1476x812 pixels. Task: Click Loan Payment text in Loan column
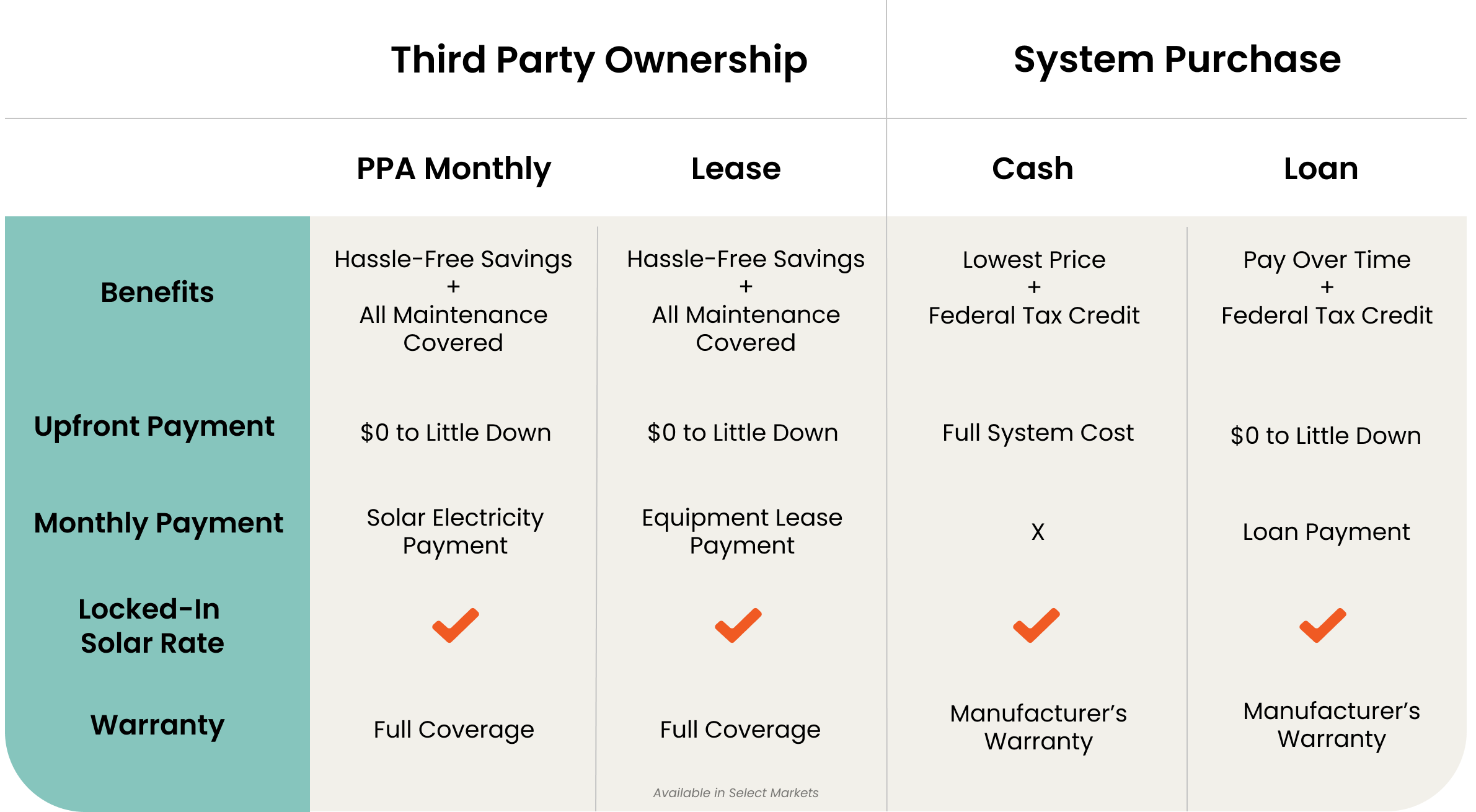[x=1326, y=532]
